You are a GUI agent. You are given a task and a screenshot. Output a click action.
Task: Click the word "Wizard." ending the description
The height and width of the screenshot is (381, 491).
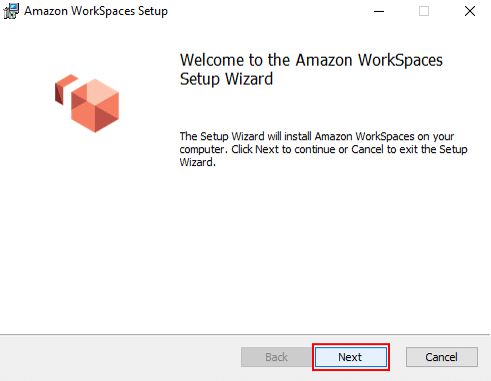coord(198,162)
